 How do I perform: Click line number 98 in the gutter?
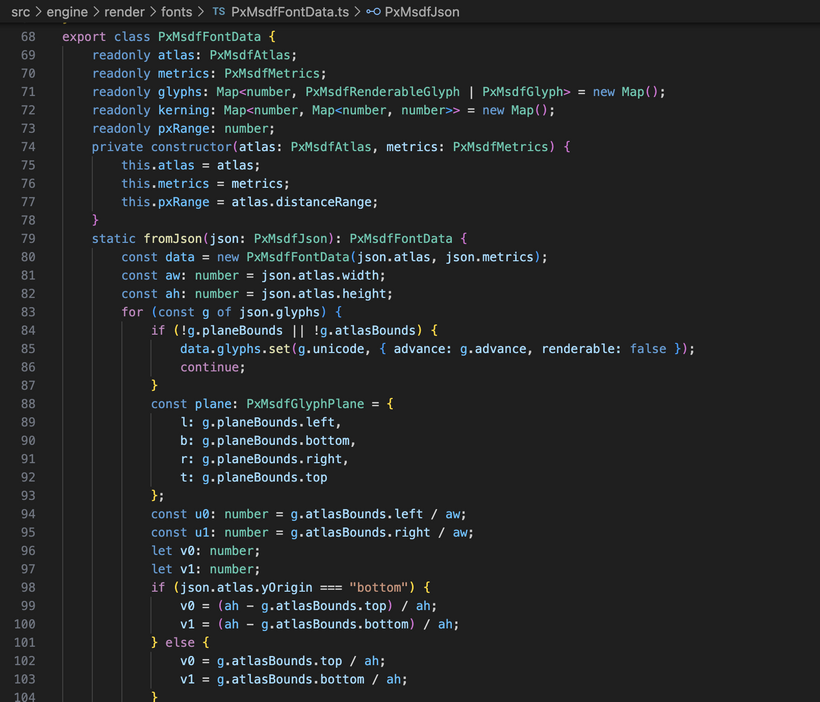pyautogui.click(x=27, y=587)
